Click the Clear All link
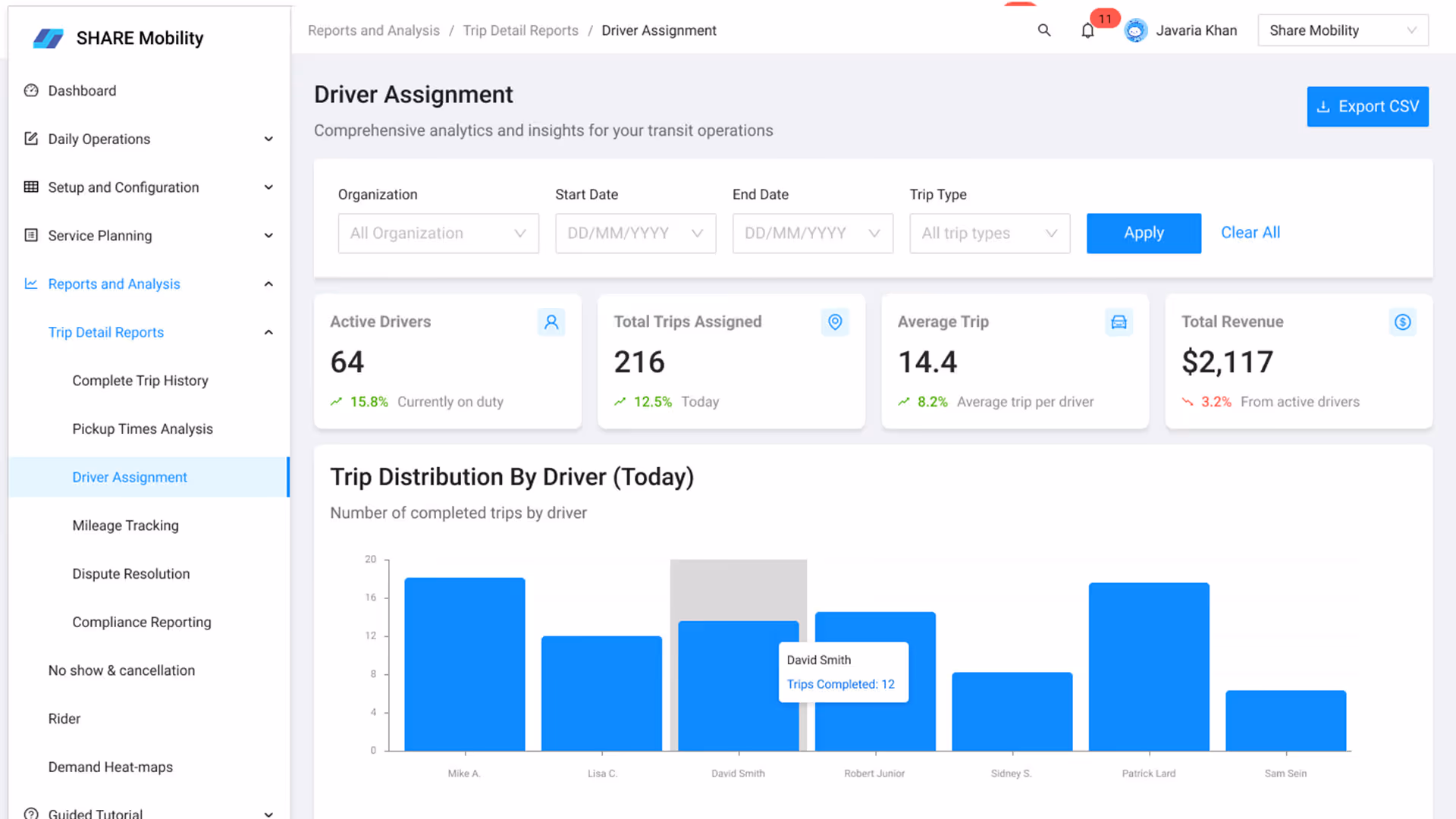 tap(1250, 233)
